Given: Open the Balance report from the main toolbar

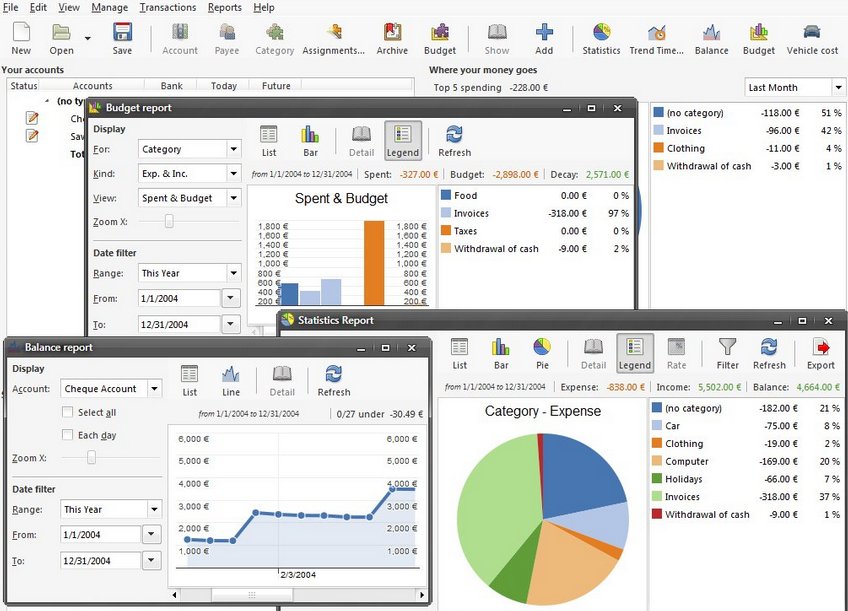Looking at the screenshot, I should coord(711,32).
